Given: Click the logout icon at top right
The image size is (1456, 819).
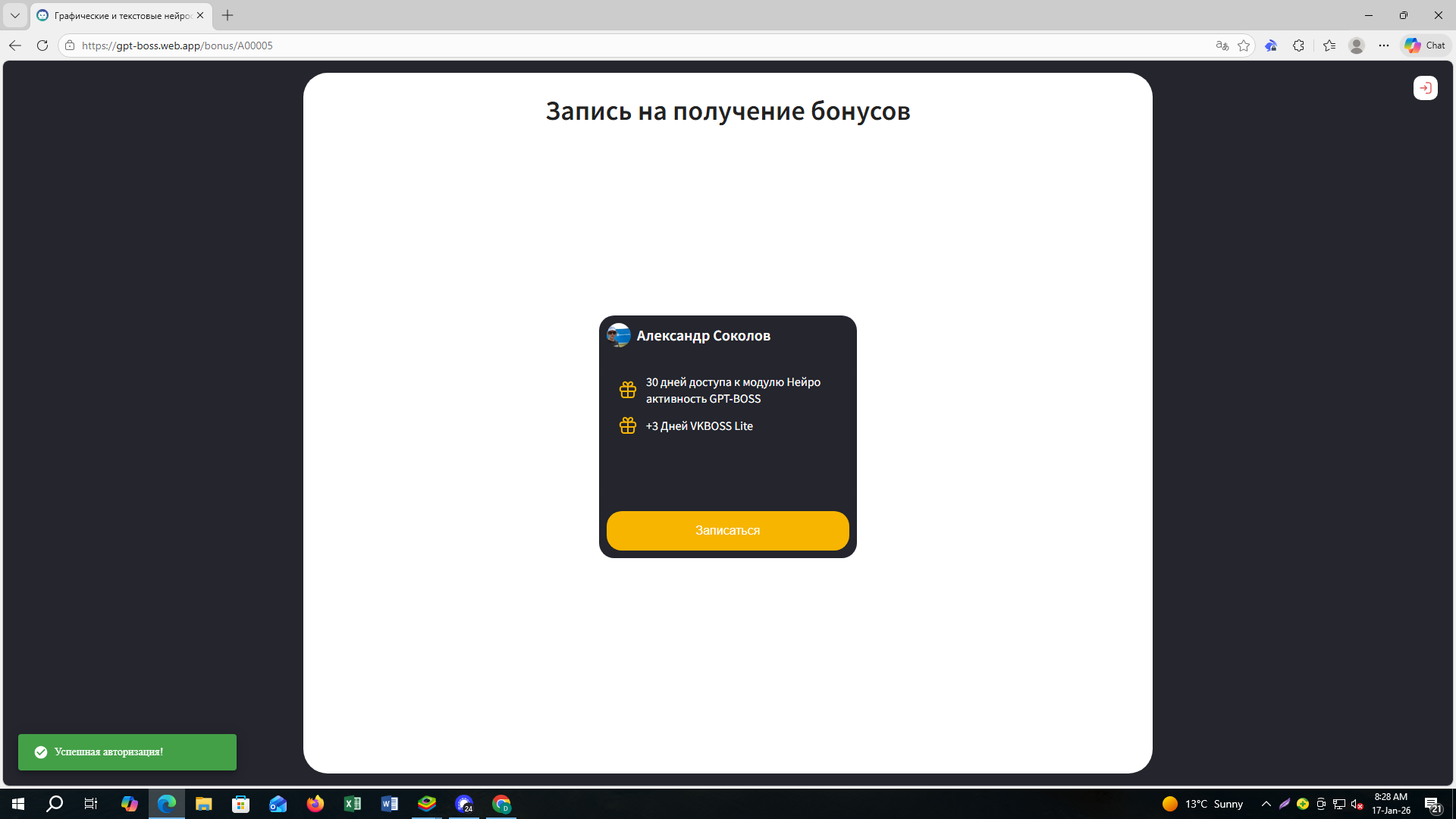Looking at the screenshot, I should pos(1425,88).
